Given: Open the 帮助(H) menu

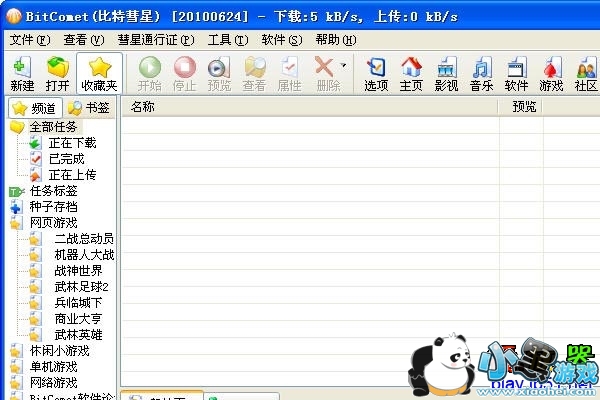Looking at the screenshot, I should tap(336, 40).
